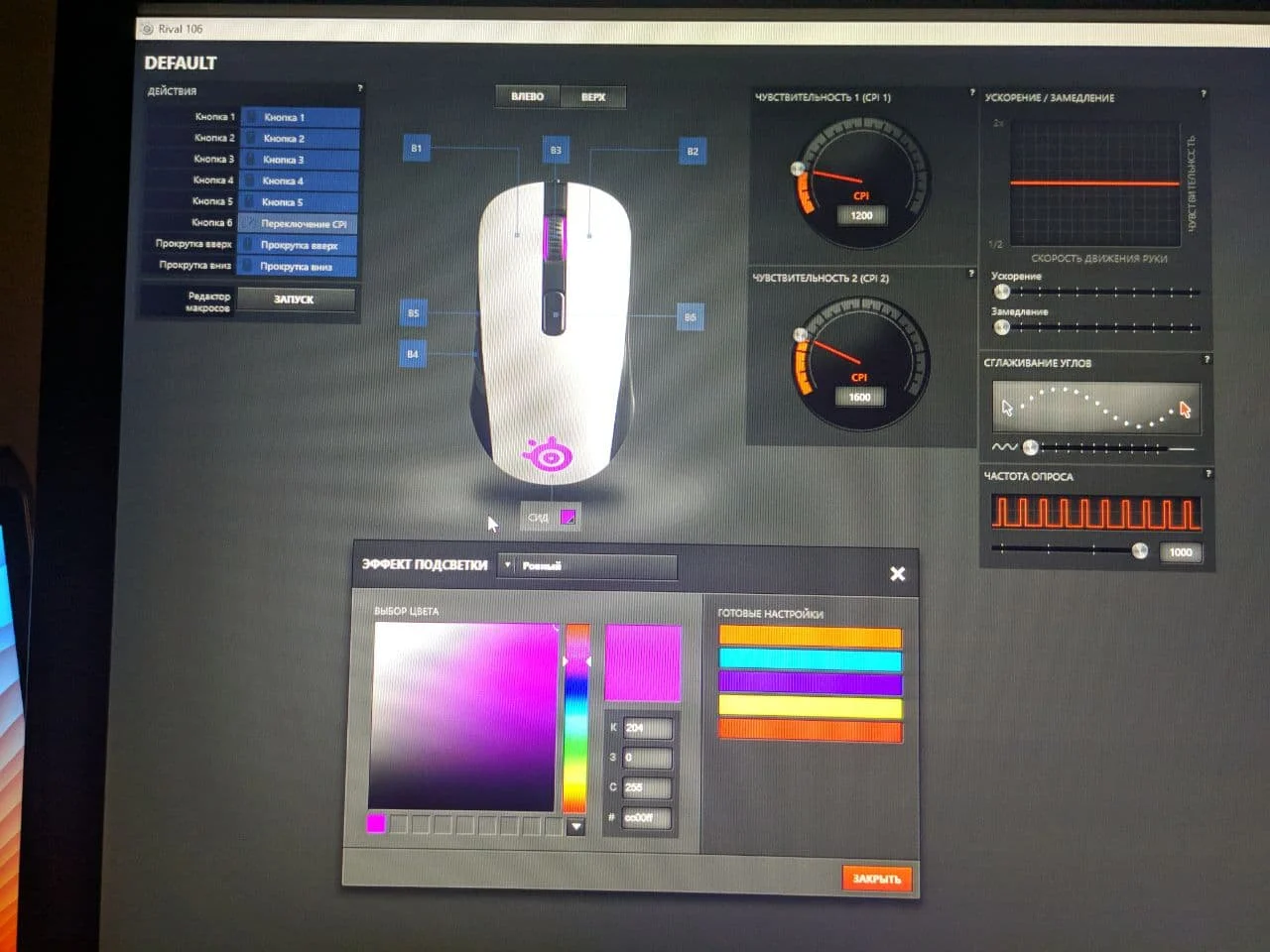Select the B6 CPI button marker
The image size is (1270, 952).
coord(691,317)
